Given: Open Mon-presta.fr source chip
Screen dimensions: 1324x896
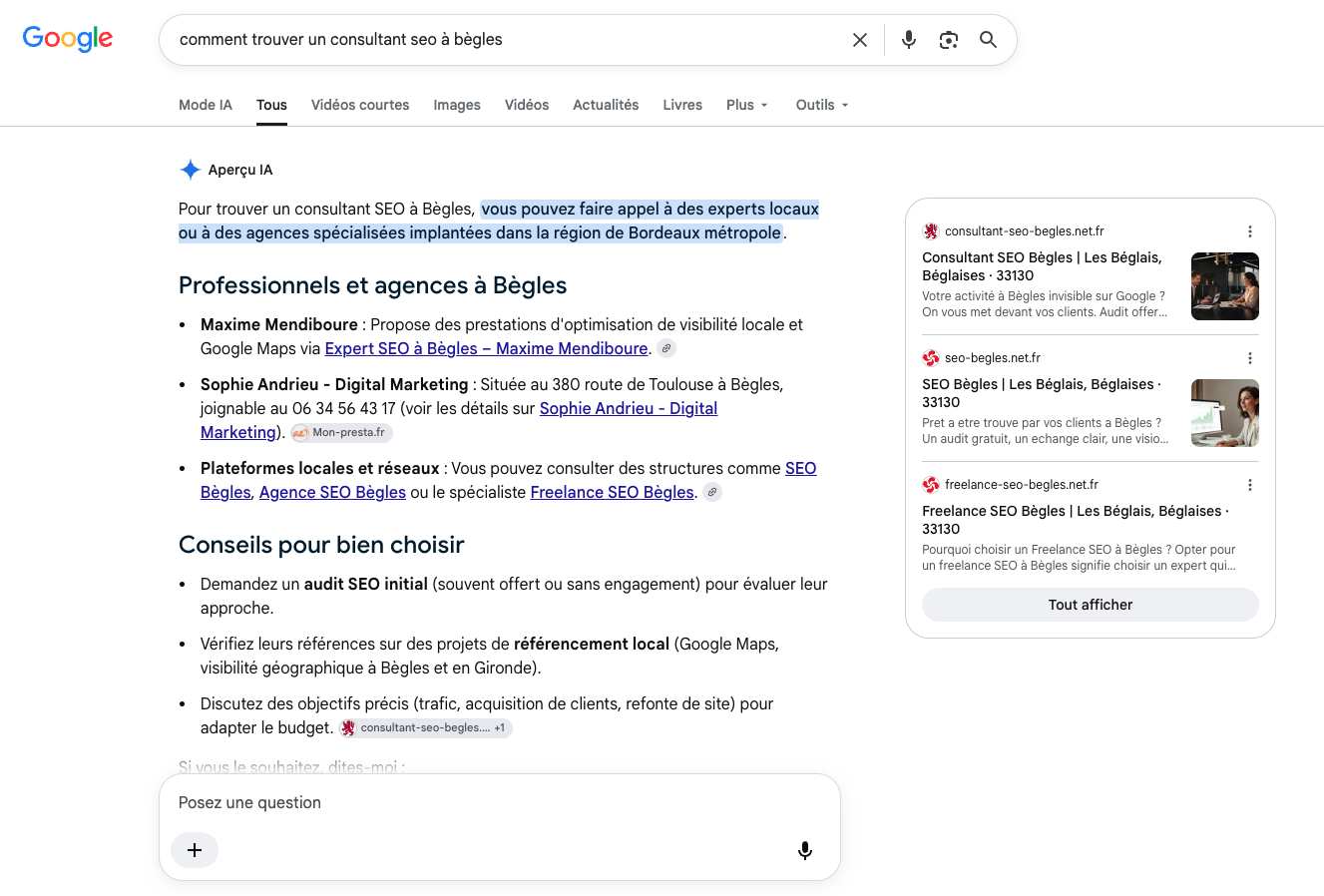Looking at the screenshot, I should point(341,433).
